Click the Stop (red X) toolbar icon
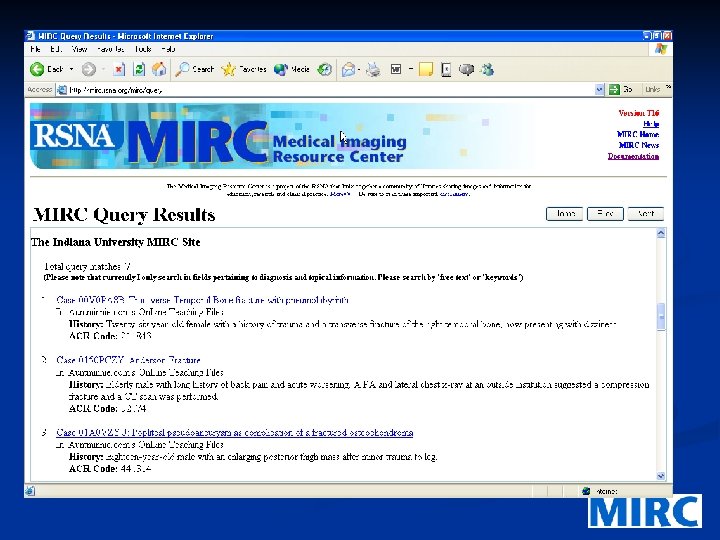This screenshot has width=720, height=540. [x=119, y=69]
